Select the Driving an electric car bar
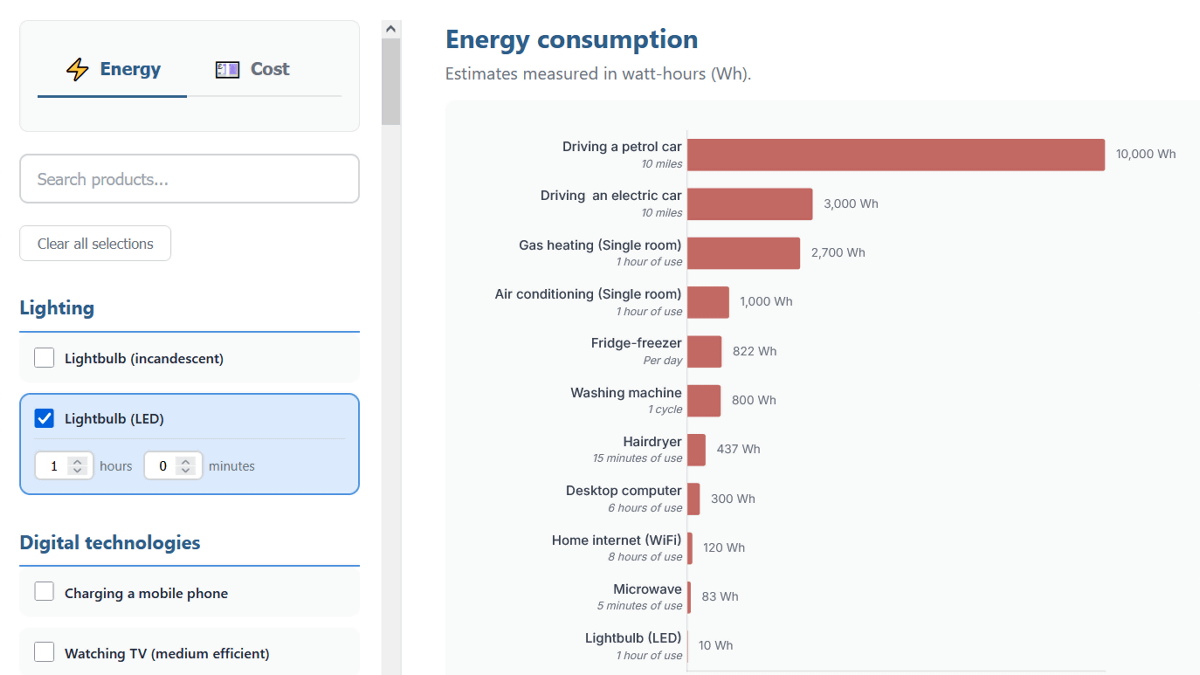Screen dimensions: 1200x675 (749, 203)
